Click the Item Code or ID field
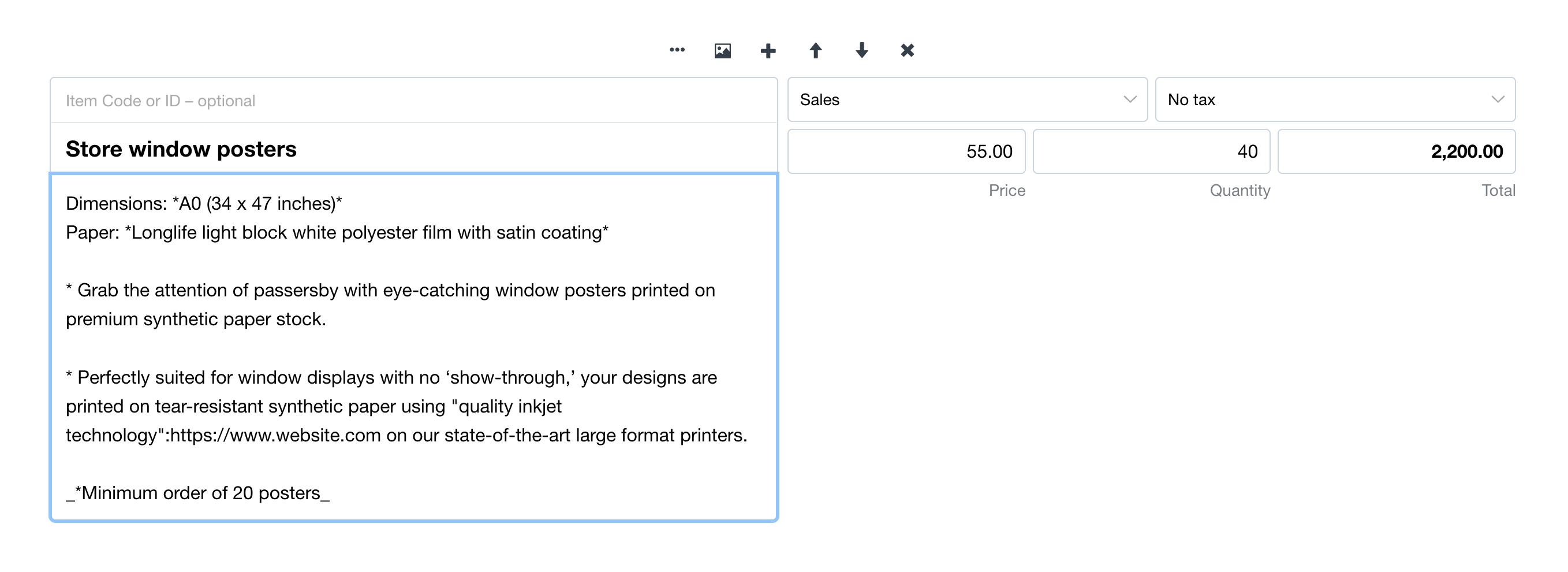 pyautogui.click(x=414, y=101)
